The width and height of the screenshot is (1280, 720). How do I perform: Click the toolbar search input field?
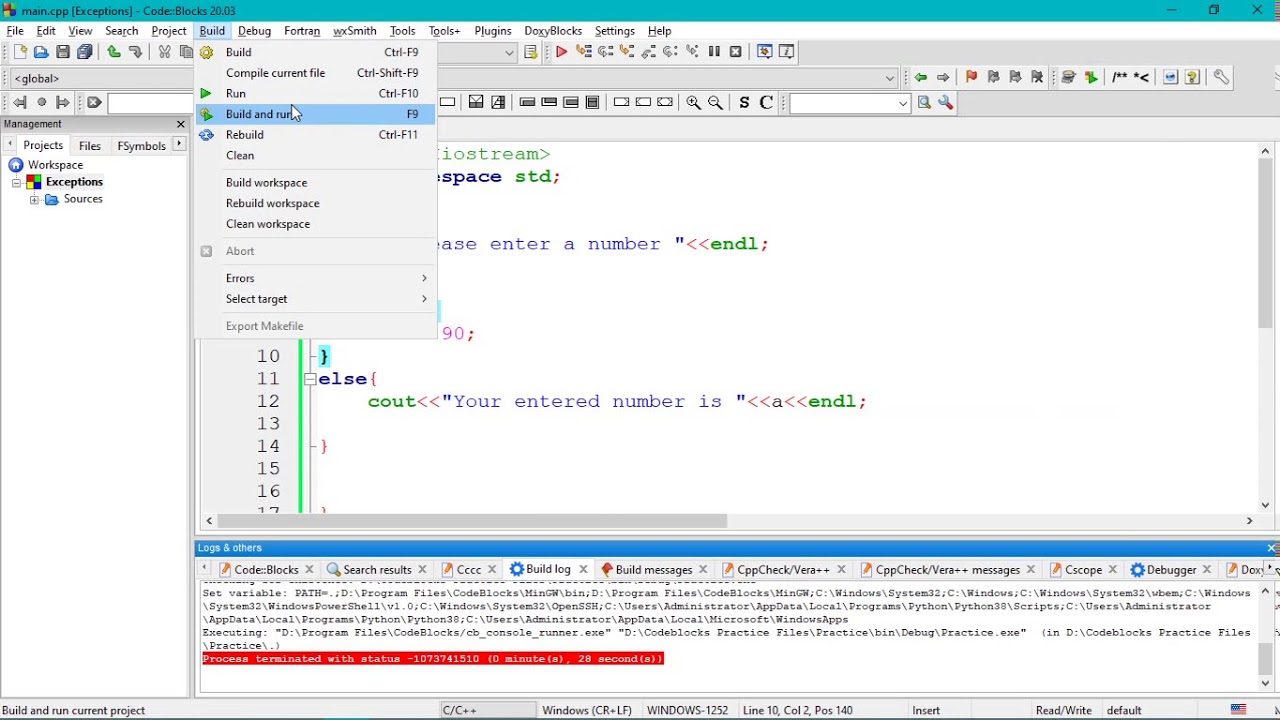[x=150, y=103]
